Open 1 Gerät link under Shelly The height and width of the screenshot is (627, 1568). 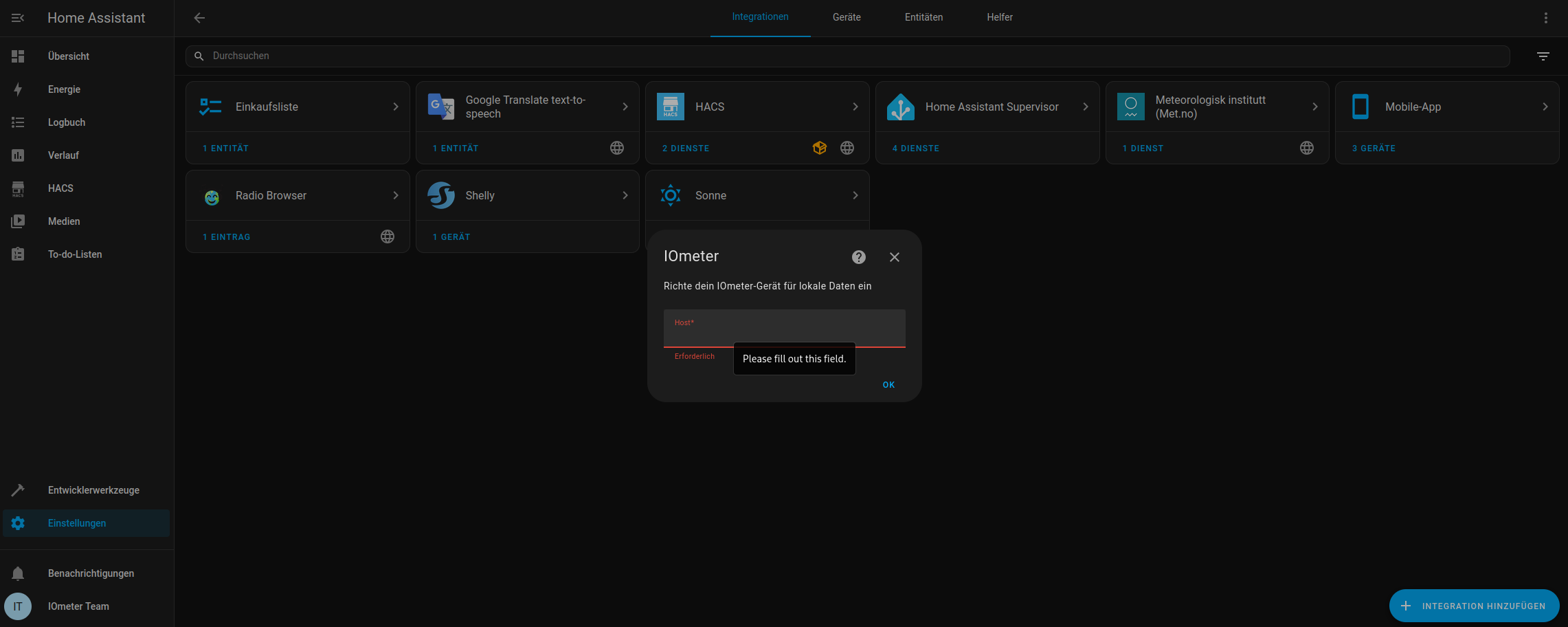(x=451, y=237)
